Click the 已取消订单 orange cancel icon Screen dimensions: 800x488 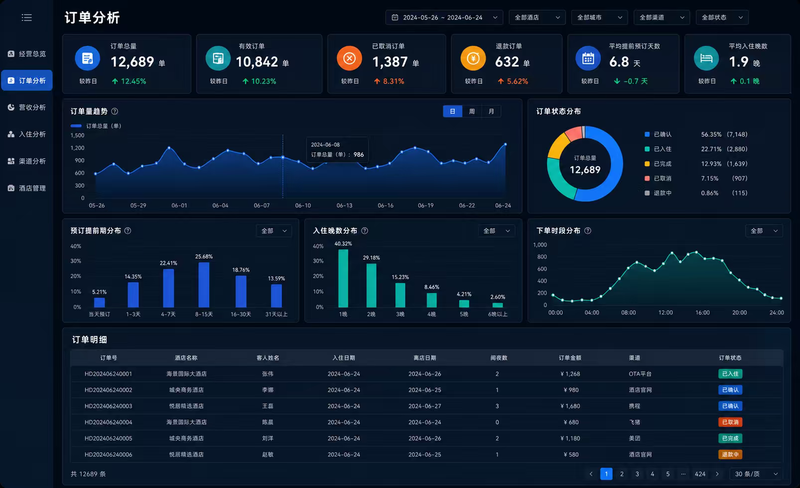click(349, 58)
